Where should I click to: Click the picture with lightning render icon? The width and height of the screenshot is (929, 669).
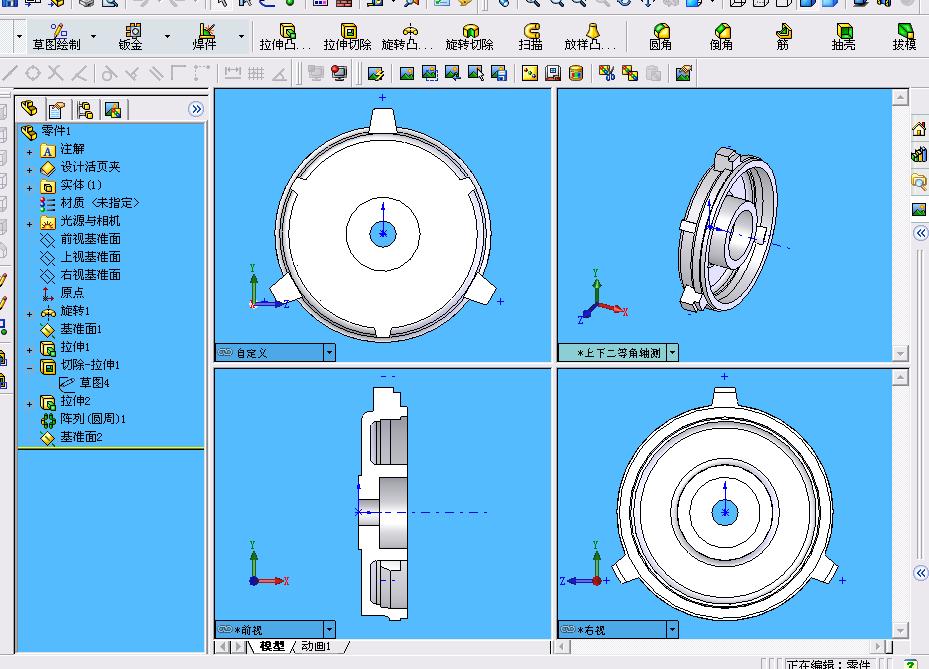376,73
